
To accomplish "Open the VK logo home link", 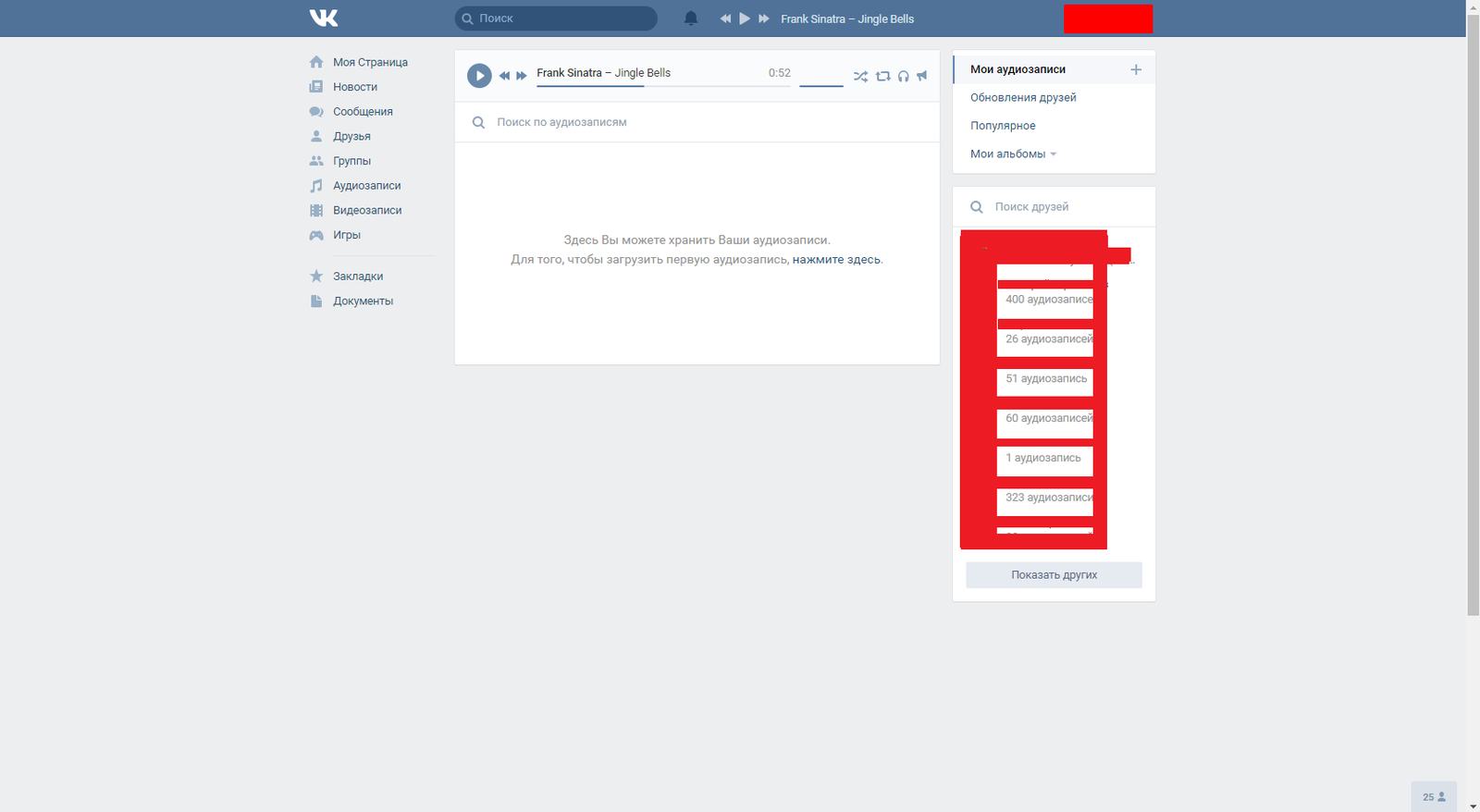I will pos(324,18).
